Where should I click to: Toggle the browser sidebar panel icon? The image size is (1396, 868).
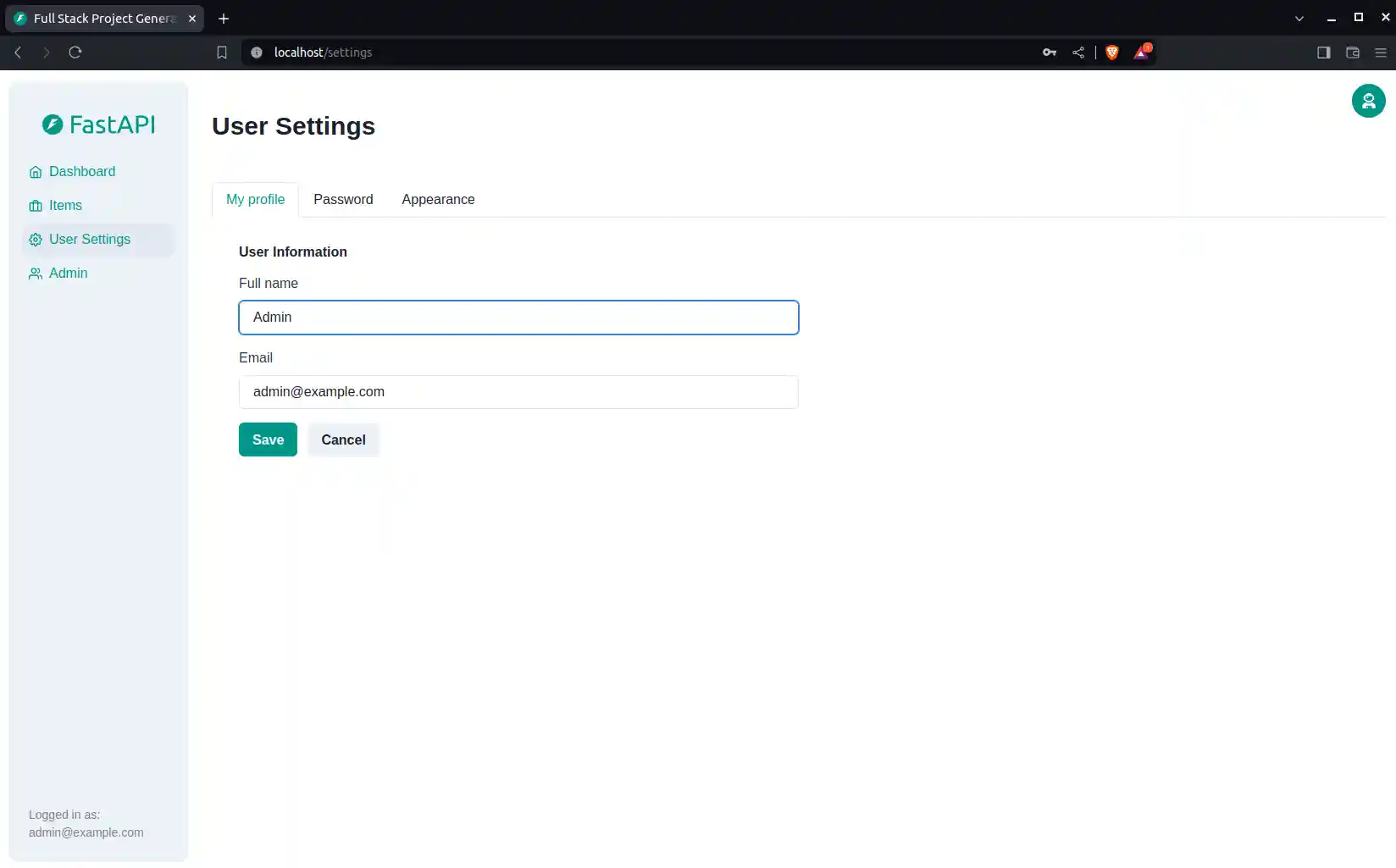point(1323,52)
